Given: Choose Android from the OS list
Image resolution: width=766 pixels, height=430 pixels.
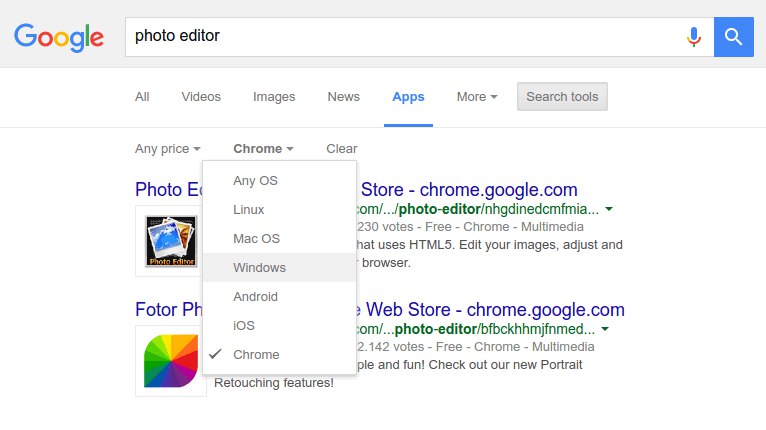Looking at the screenshot, I should pos(279,296).
